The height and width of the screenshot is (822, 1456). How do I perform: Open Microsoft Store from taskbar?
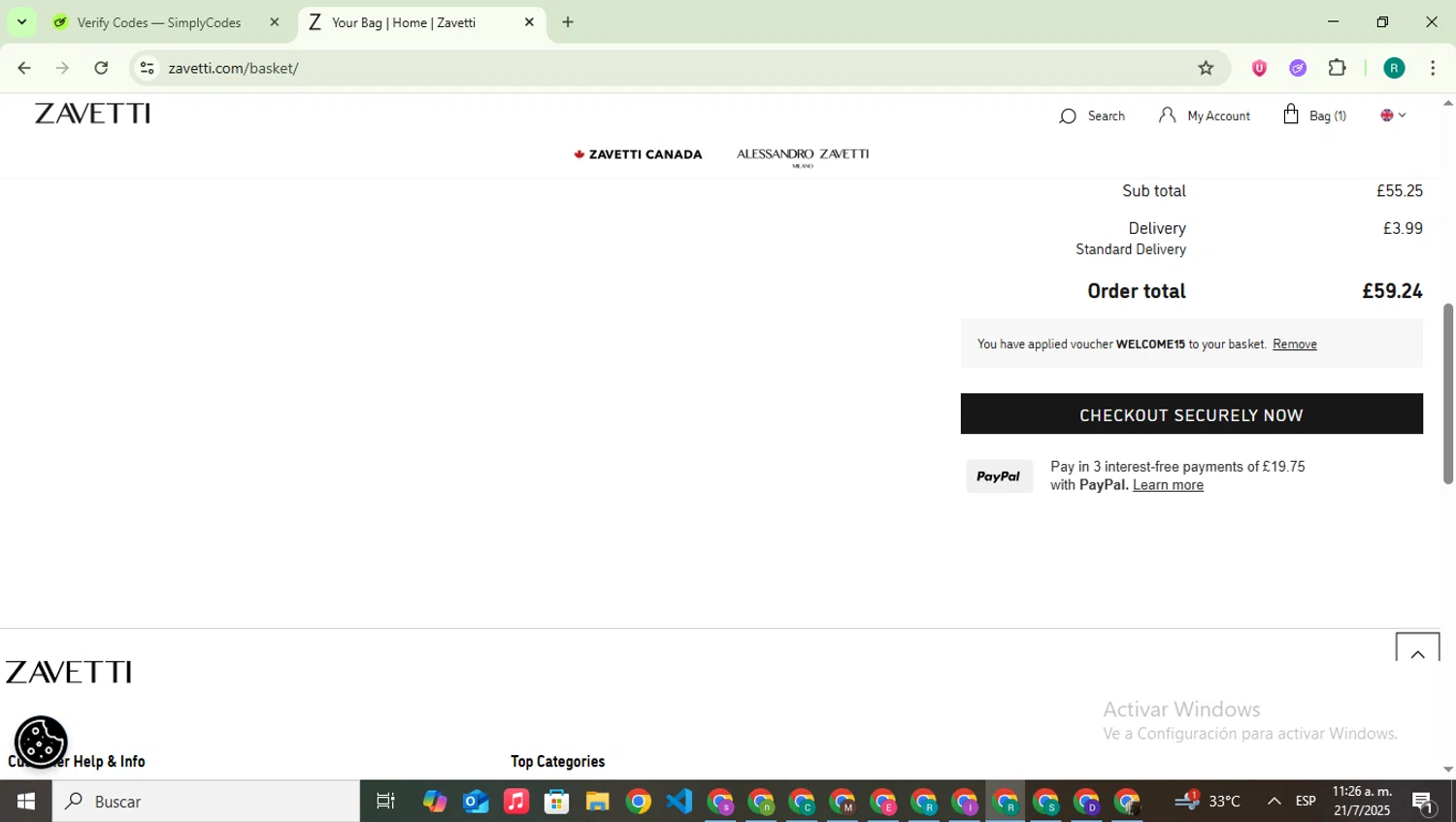[556, 801]
